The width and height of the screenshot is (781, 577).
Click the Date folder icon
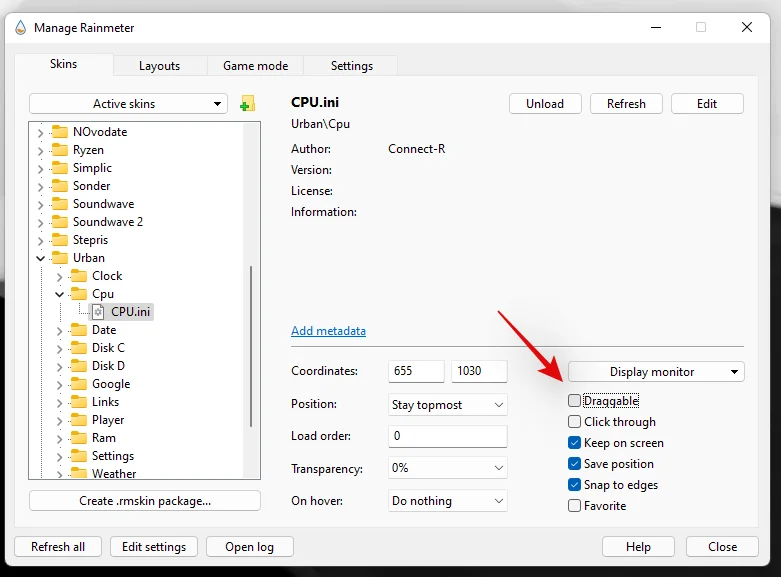point(79,329)
